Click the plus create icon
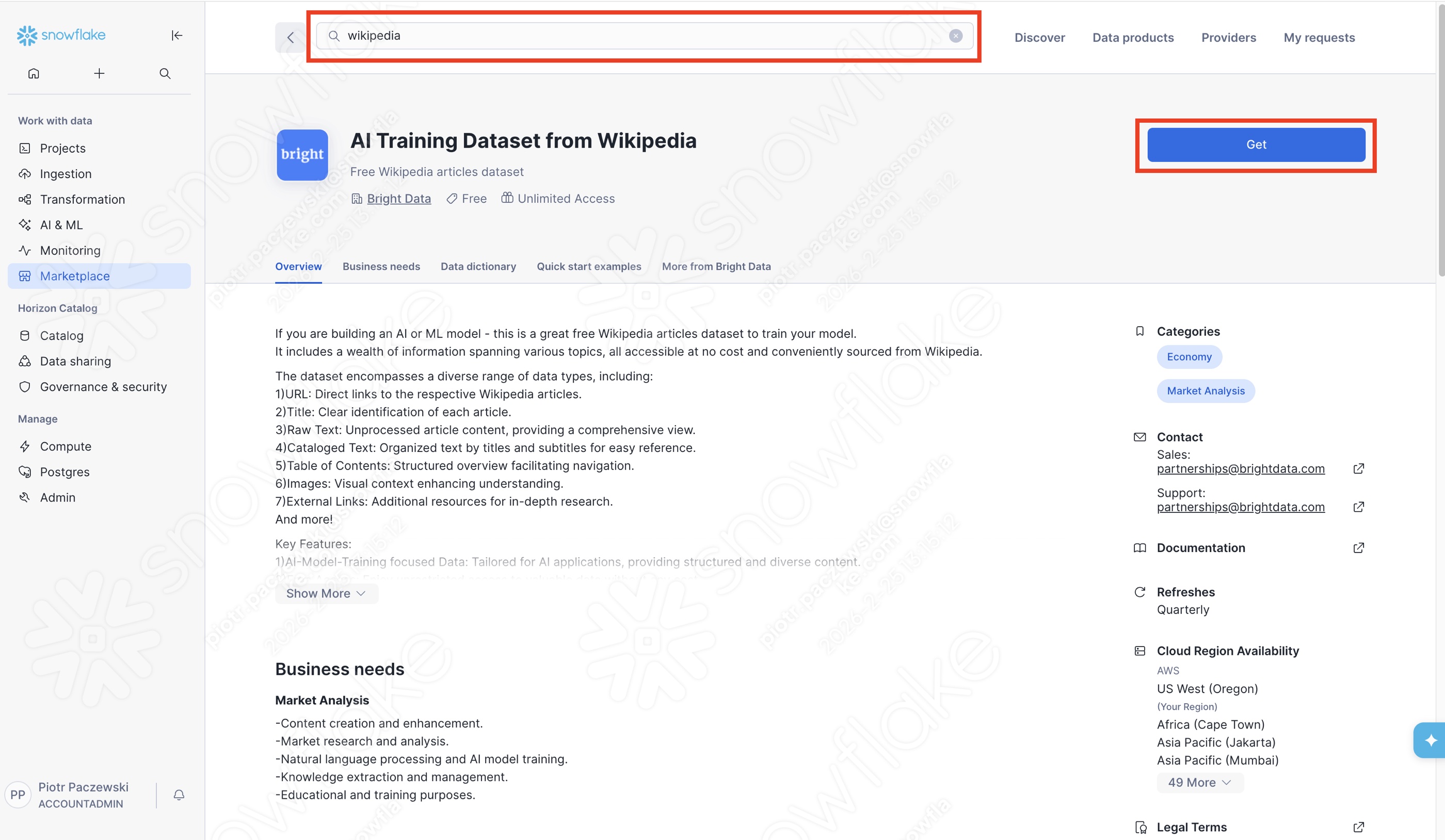The width and height of the screenshot is (1445, 840). point(99,73)
